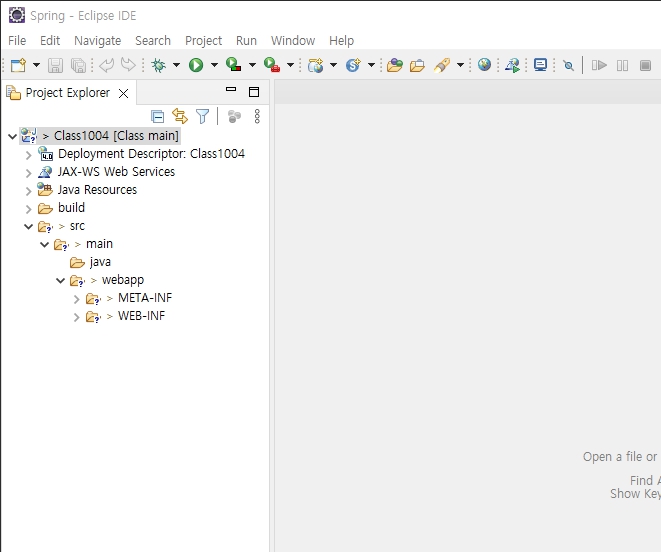
Task: Open the New wizard dropdown arrow
Action: [37, 65]
